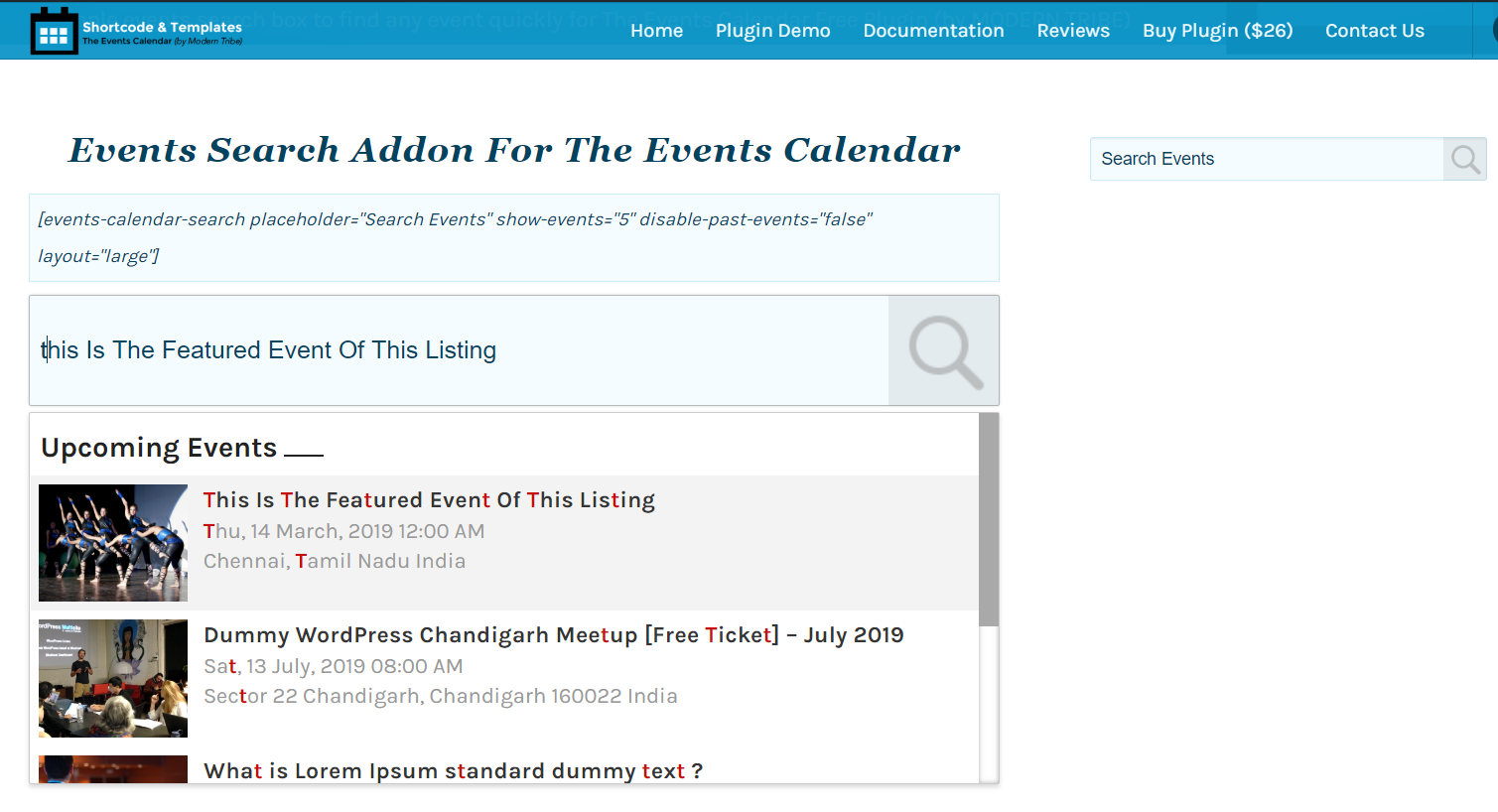Click the calendar logo icon
The height and width of the screenshot is (812, 1498).
(55, 30)
